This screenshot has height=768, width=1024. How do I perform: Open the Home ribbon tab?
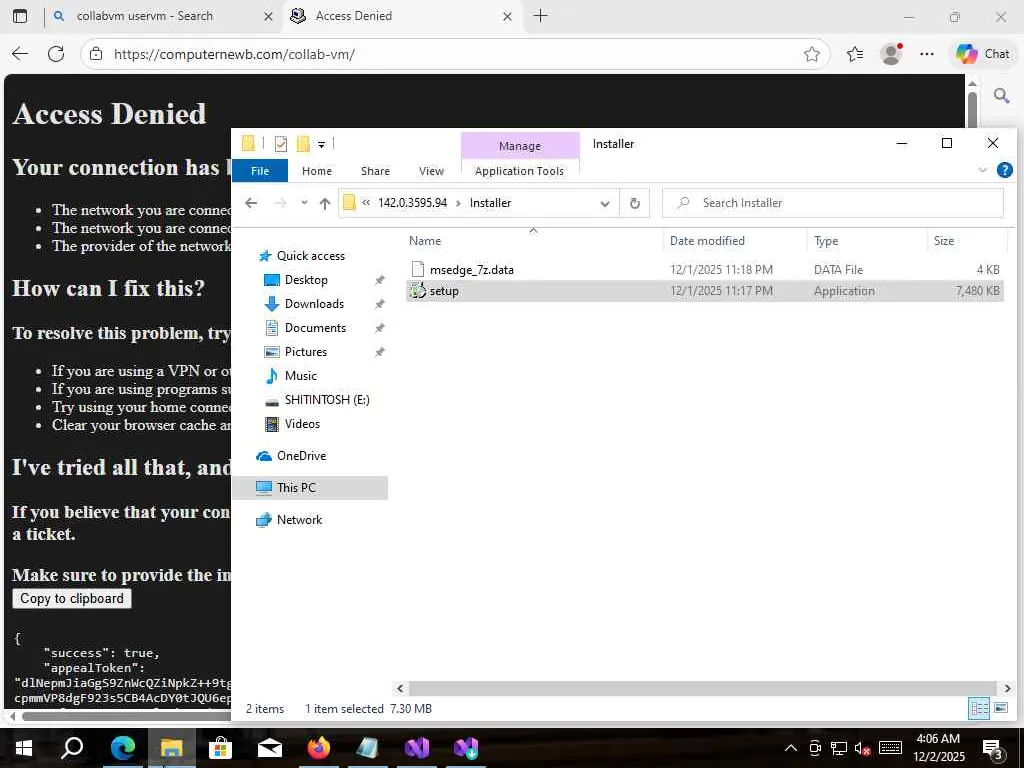tap(317, 171)
